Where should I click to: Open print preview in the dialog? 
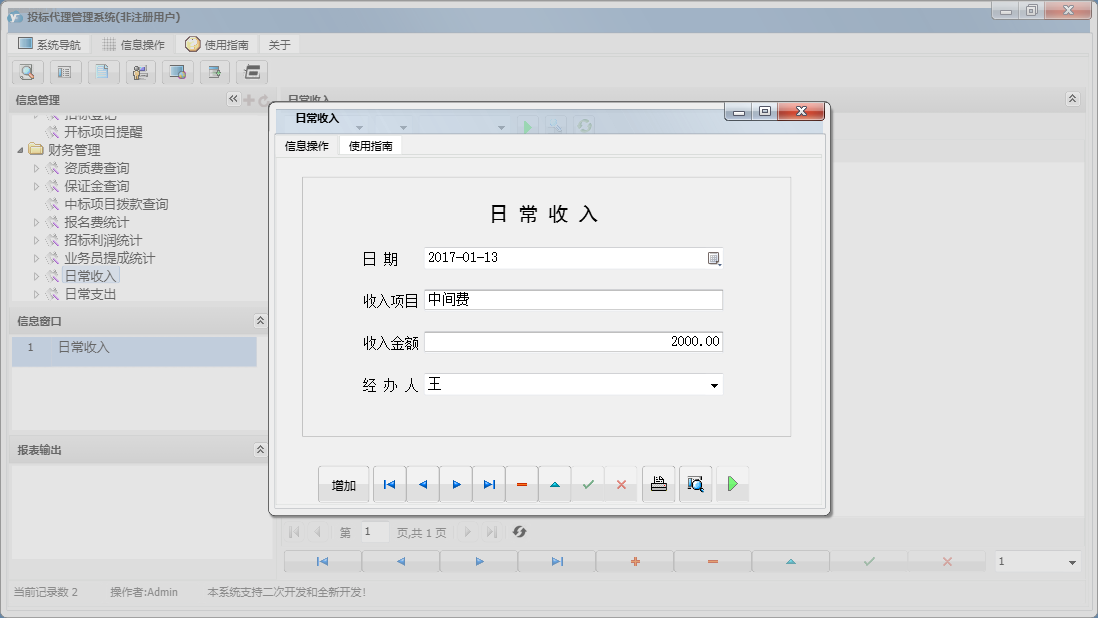click(695, 483)
